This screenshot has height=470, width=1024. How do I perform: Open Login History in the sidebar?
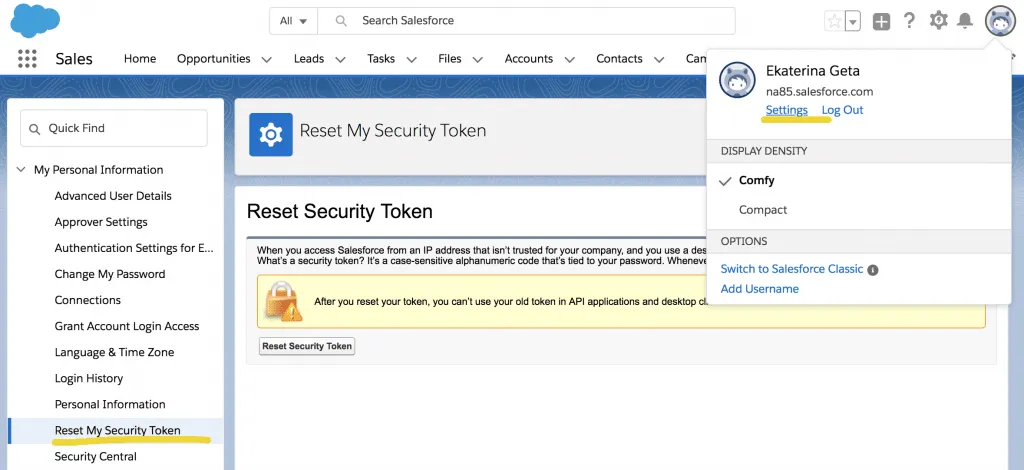(89, 379)
